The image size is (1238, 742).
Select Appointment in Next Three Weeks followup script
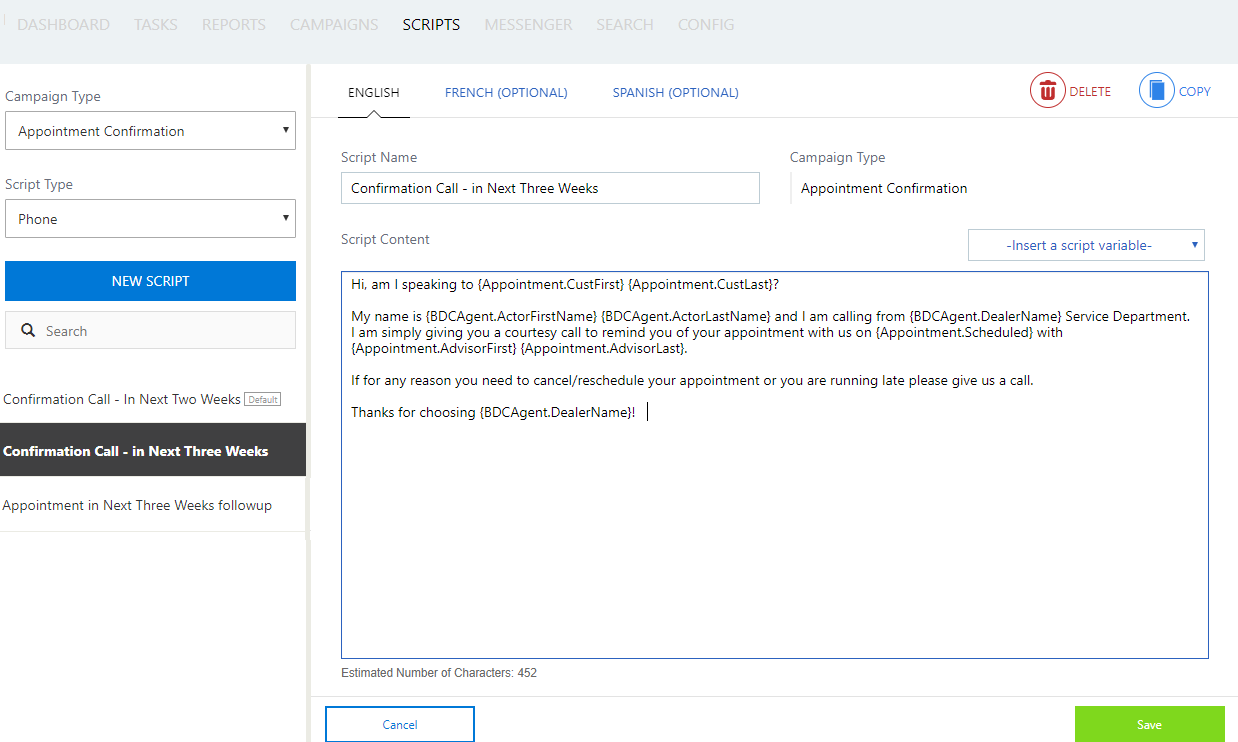tap(137, 505)
